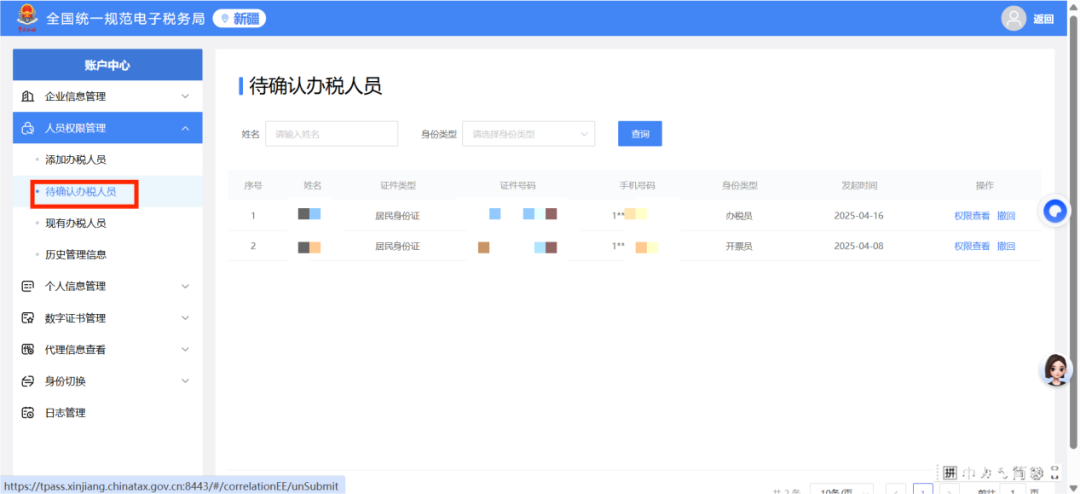This screenshot has width=1080, height=494.
Task: Click the 拼 input method icon
Action: 950,472
